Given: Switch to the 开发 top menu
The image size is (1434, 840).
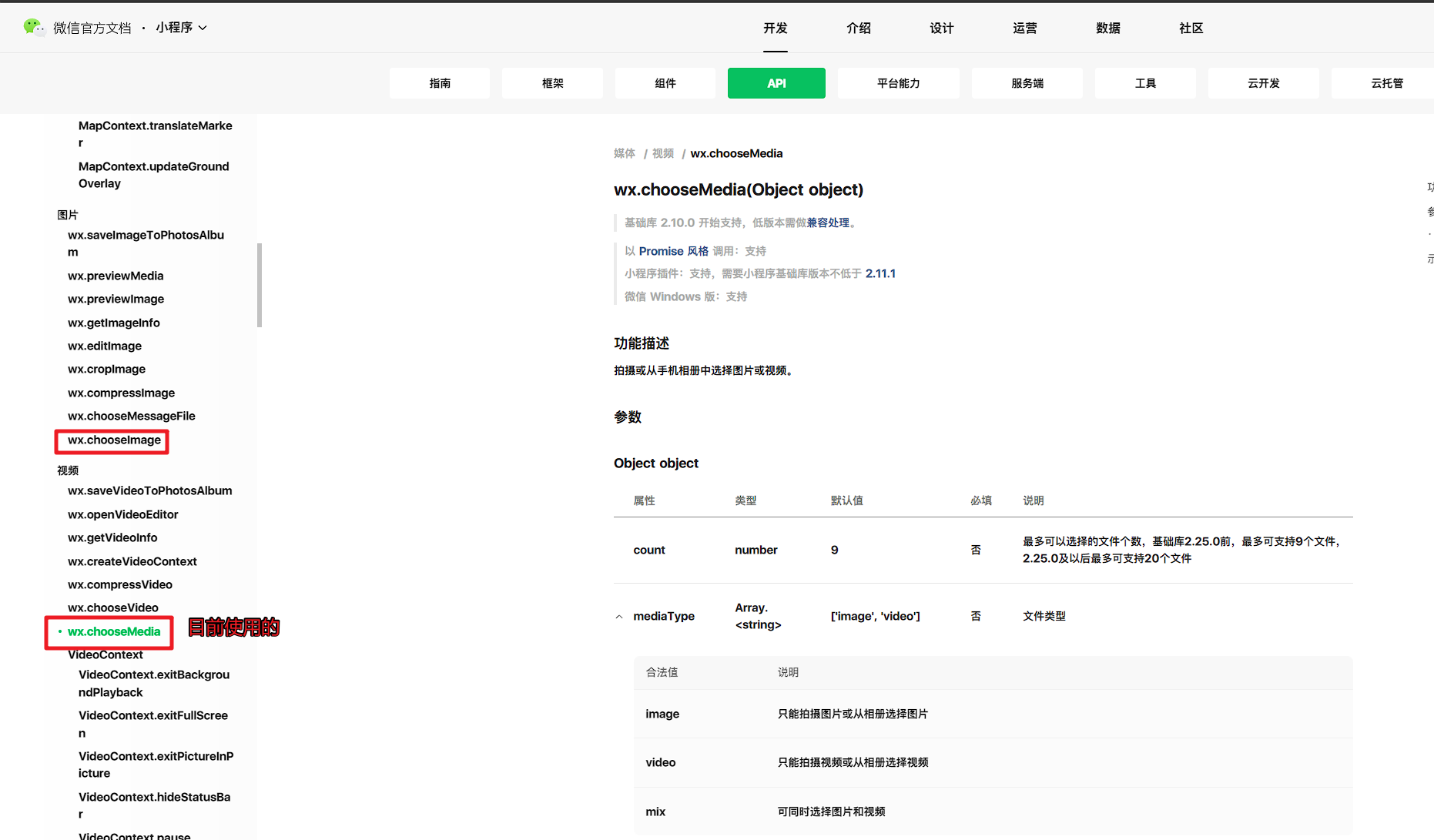Looking at the screenshot, I should click(776, 28).
